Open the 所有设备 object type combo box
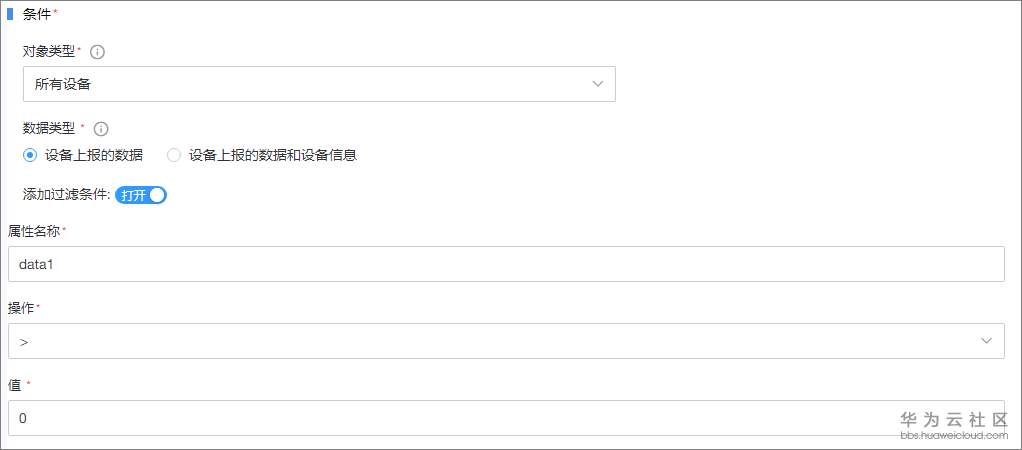Viewport: 1022px width, 450px height. click(x=319, y=84)
